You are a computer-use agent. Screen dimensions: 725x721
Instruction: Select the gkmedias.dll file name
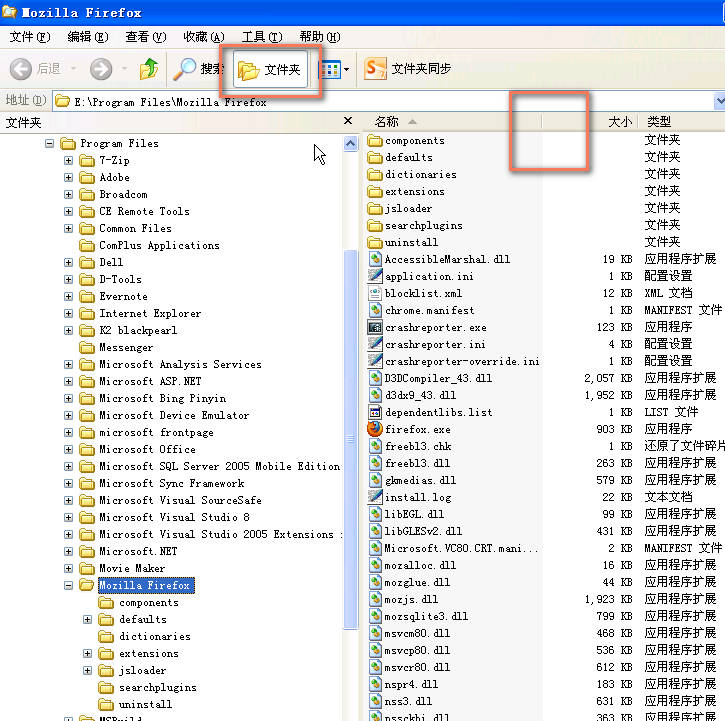(420, 481)
